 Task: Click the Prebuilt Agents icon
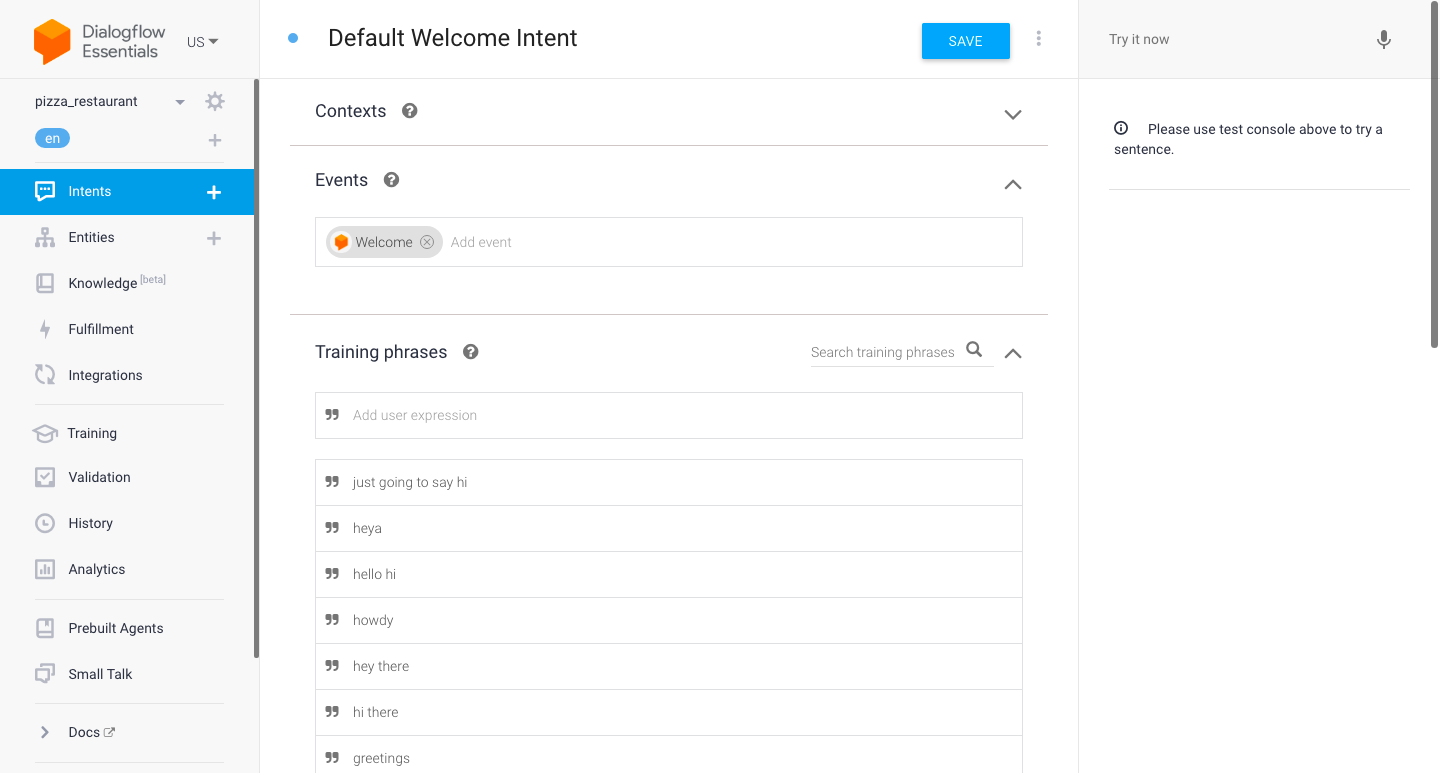pos(45,628)
